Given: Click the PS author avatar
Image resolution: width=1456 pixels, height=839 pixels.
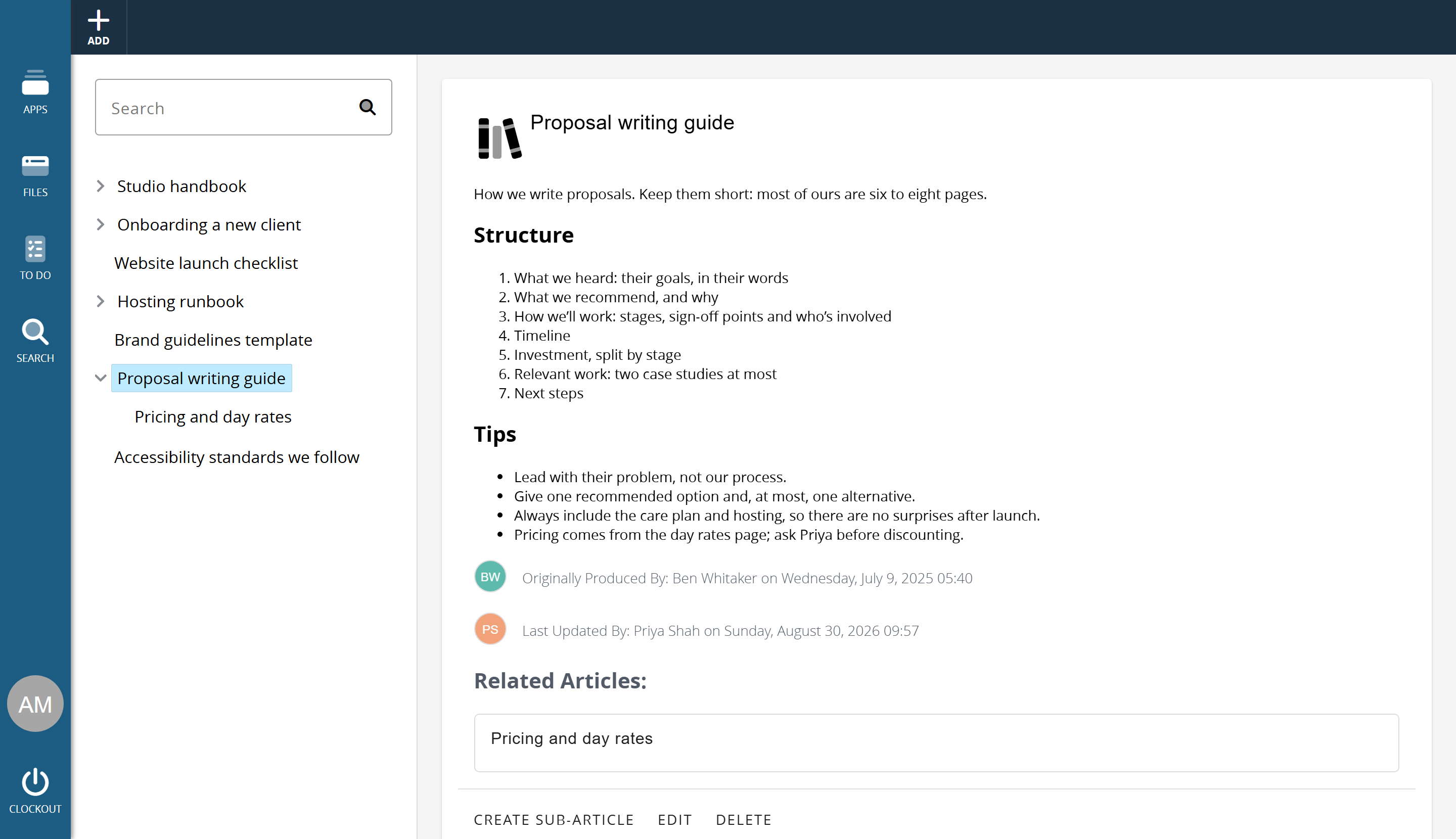Looking at the screenshot, I should (490, 629).
